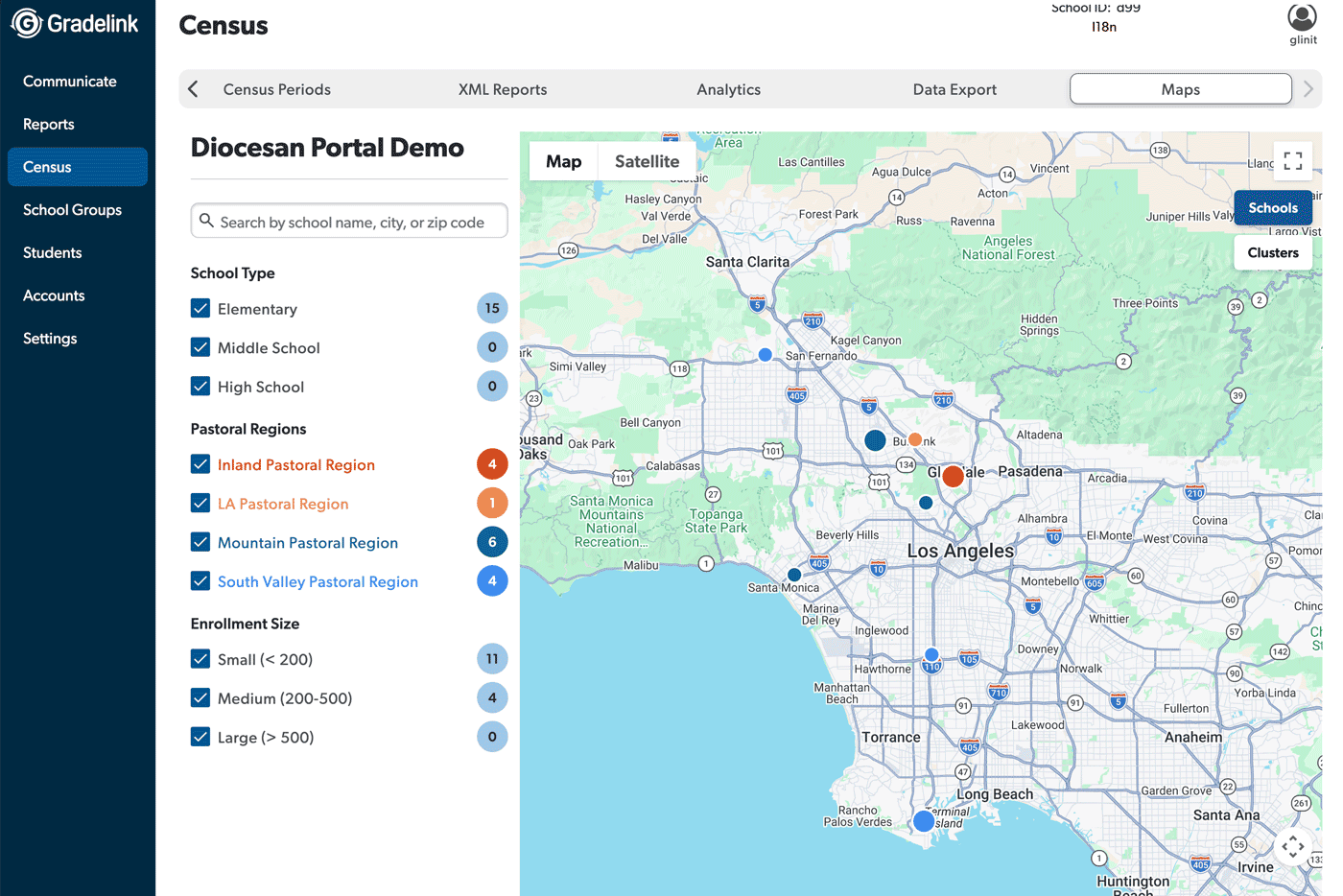1343x896 pixels.
Task: Open School Groups in the sidebar
Action: coord(72,210)
